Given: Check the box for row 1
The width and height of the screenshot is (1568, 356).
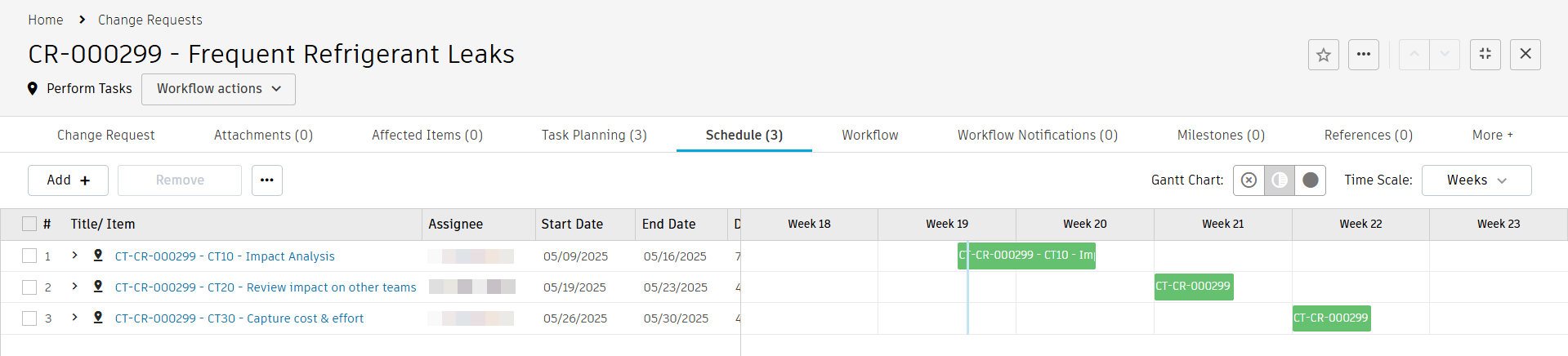Looking at the screenshot, I should point(29,256).
